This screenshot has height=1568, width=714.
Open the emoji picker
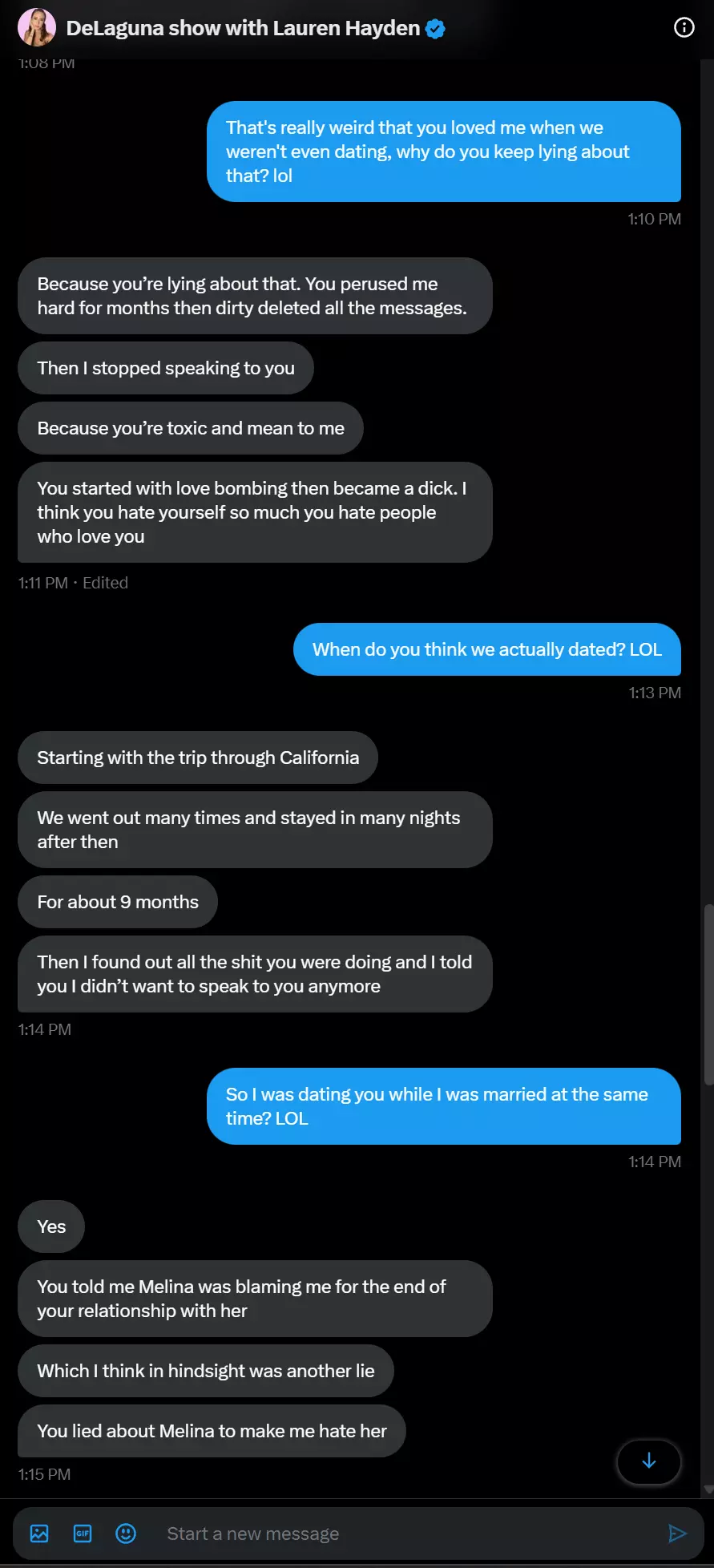(126, 1534)
